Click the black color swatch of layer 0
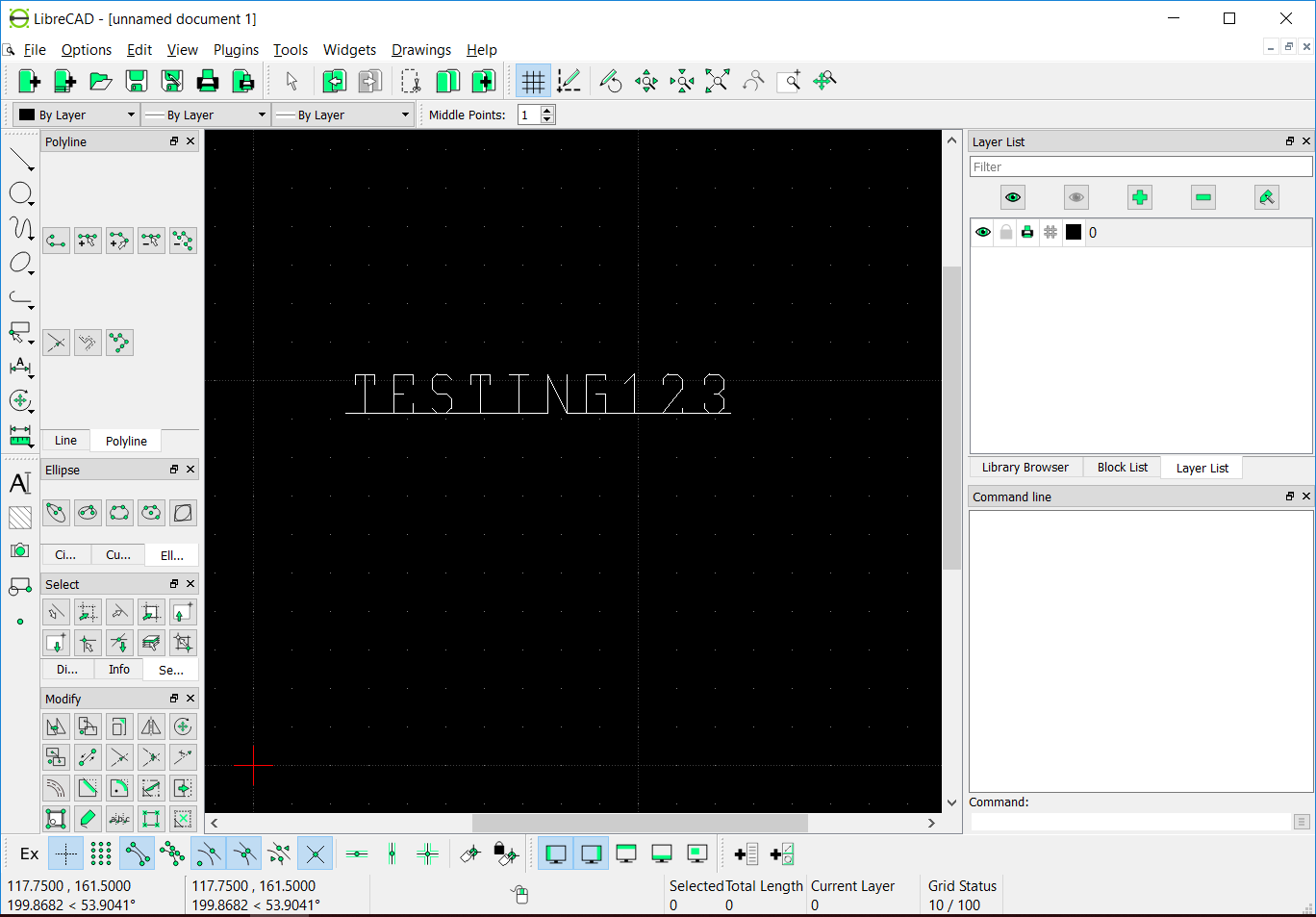The height and width of the screenshot is (917, 1316). tap(1073, 232)
